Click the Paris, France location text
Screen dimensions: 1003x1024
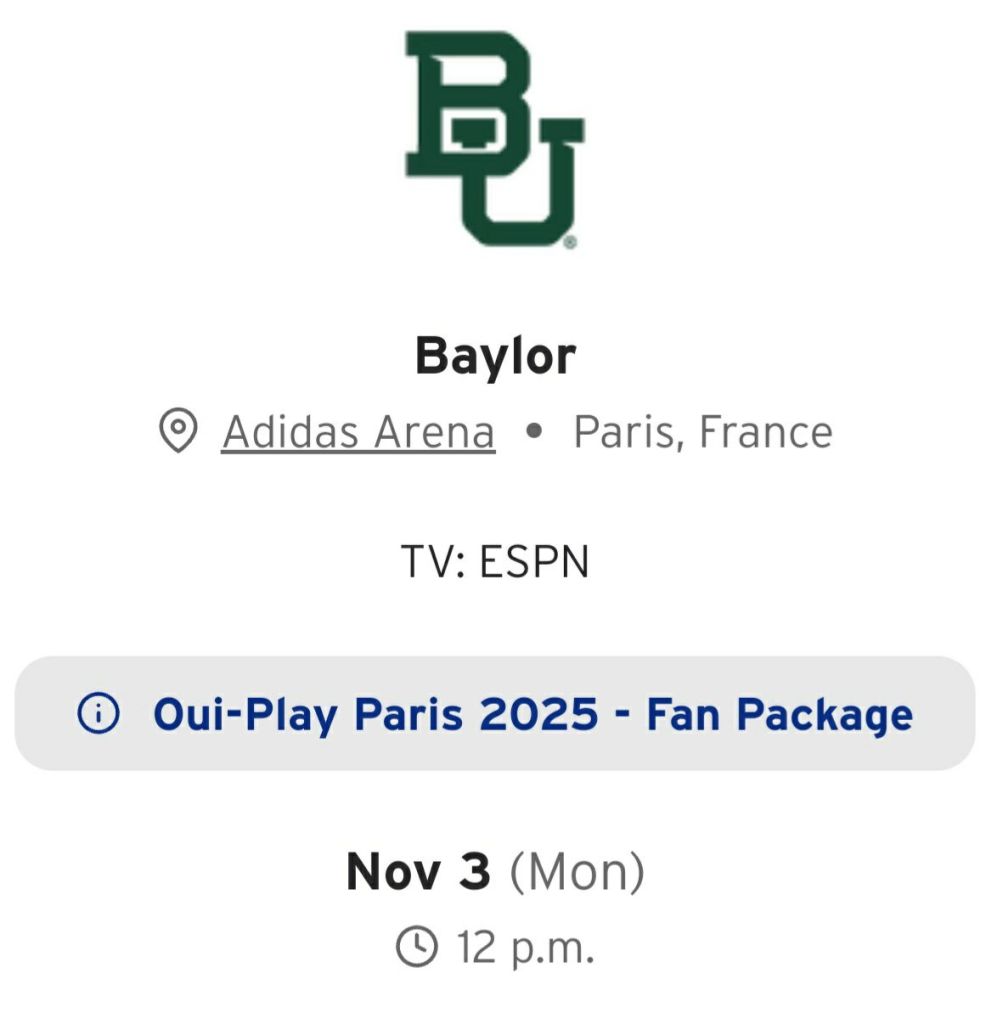(702, 432)
